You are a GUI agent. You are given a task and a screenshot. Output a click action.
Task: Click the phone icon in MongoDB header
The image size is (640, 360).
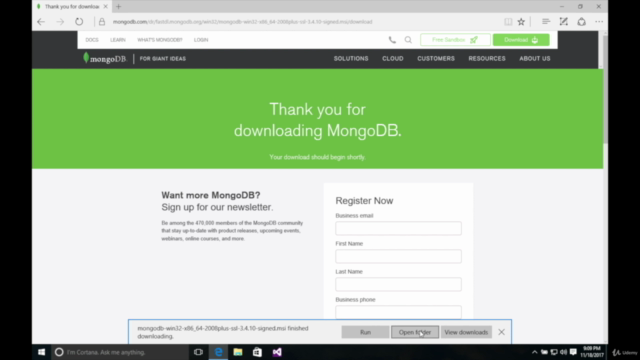pyautogui.click(x=392, y=40)
